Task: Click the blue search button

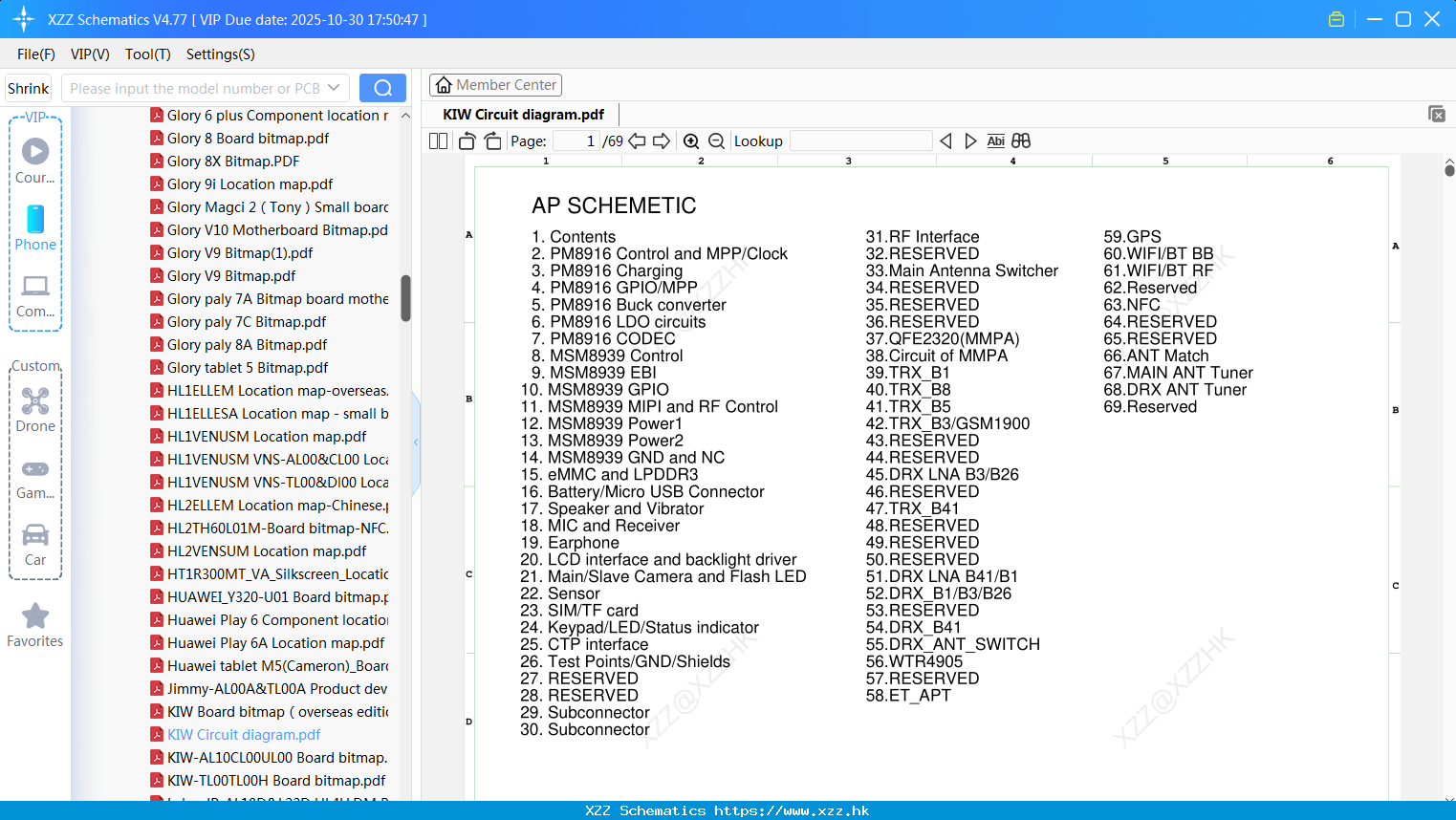Action: (382, 88)
